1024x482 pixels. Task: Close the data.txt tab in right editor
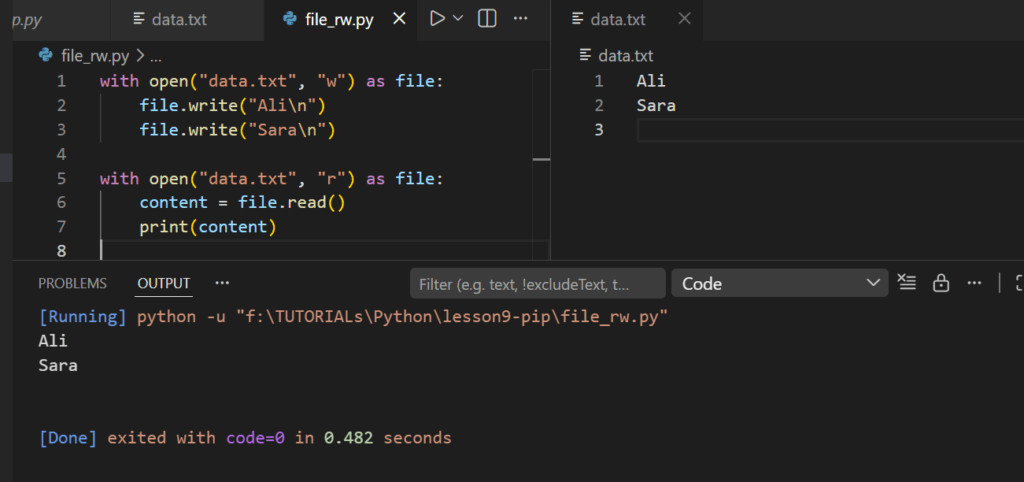684,19
